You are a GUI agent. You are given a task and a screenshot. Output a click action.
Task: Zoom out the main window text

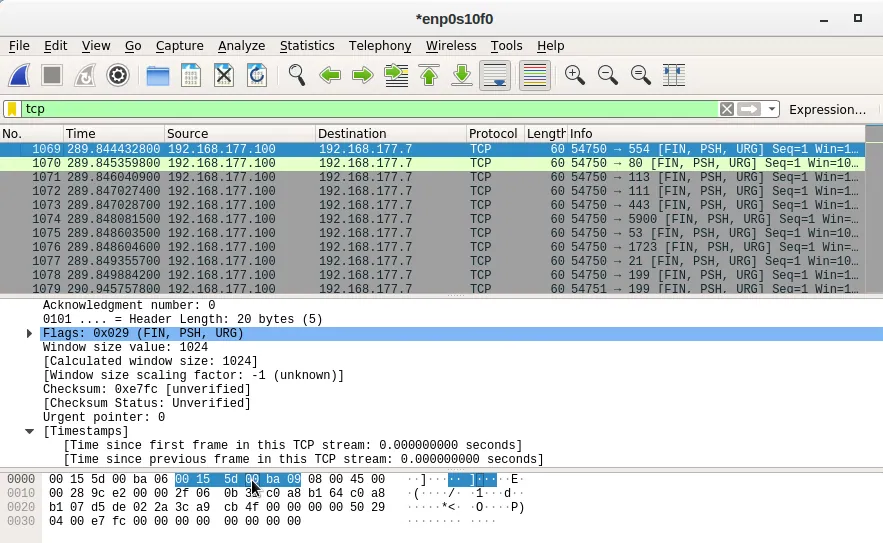[x=608, y=75]
